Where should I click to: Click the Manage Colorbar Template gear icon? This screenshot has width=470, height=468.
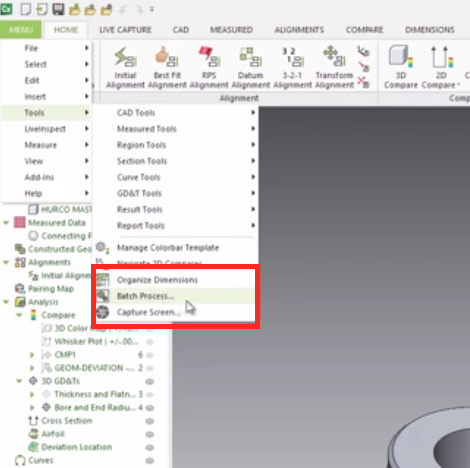(x=102, y=248)
